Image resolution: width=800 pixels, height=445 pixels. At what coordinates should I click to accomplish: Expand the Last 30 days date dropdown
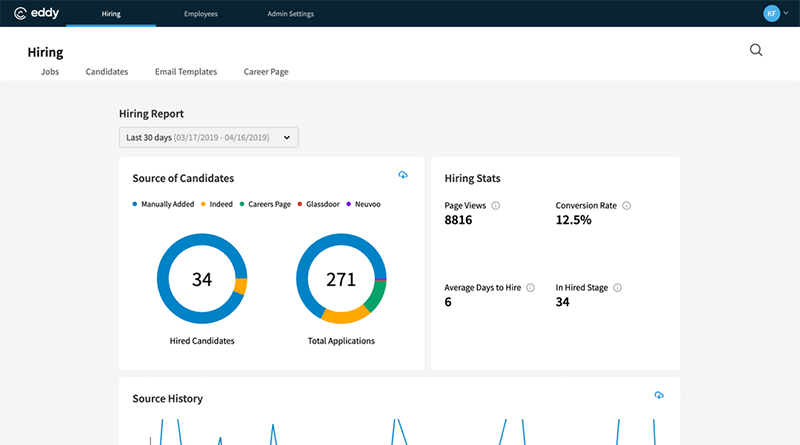[208, 137]
